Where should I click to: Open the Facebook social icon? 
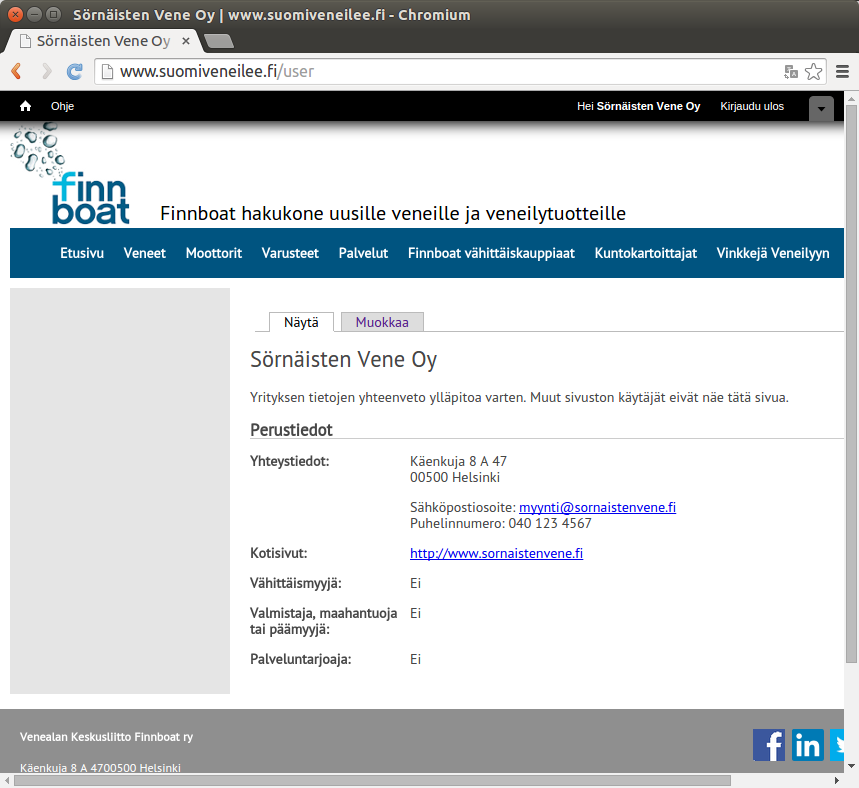coord(768,745)
